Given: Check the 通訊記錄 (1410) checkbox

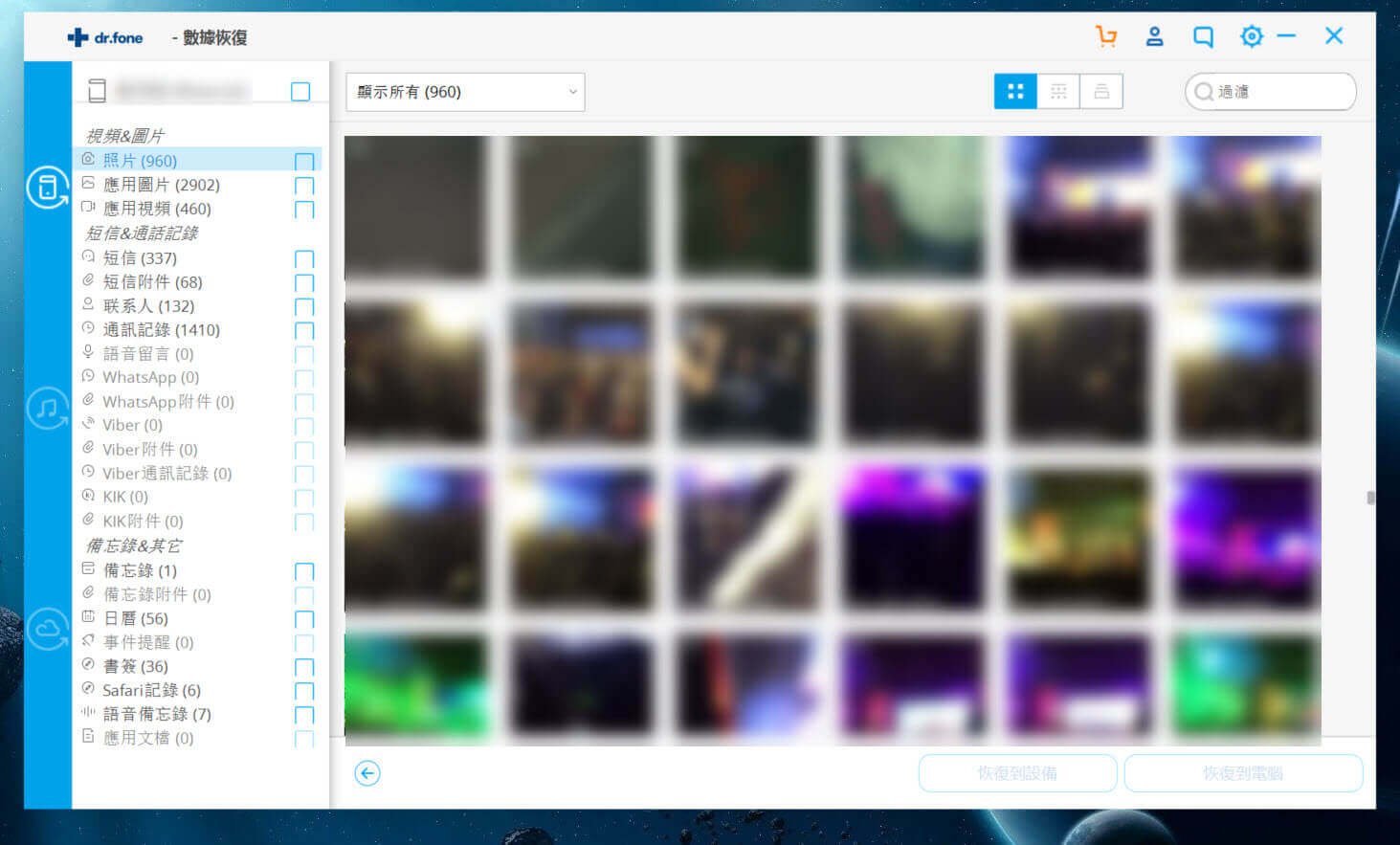Looking at the screenshot, I should click(304, 331).
